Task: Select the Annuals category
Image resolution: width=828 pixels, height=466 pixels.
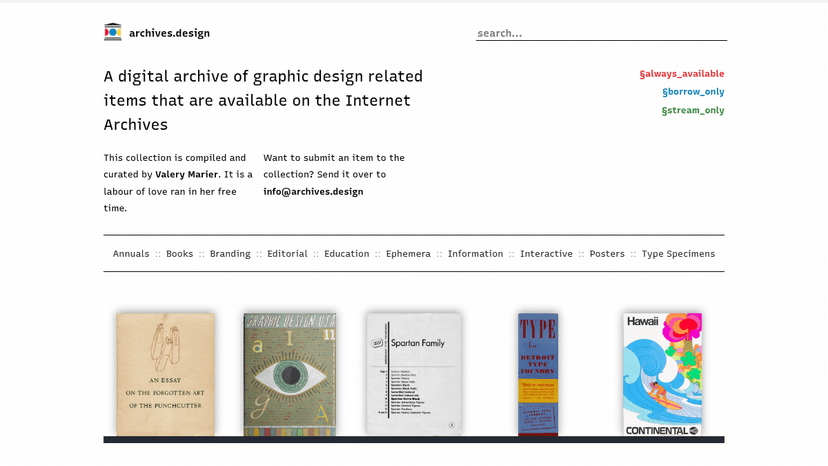Action: (x=131, y=254)
